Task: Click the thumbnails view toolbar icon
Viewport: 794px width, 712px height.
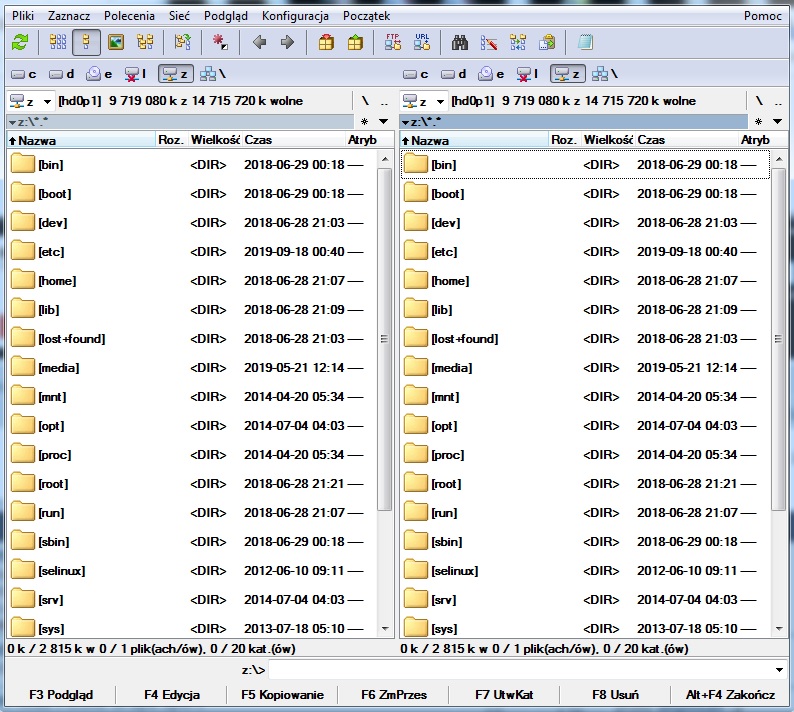Action: click(116, 42)
